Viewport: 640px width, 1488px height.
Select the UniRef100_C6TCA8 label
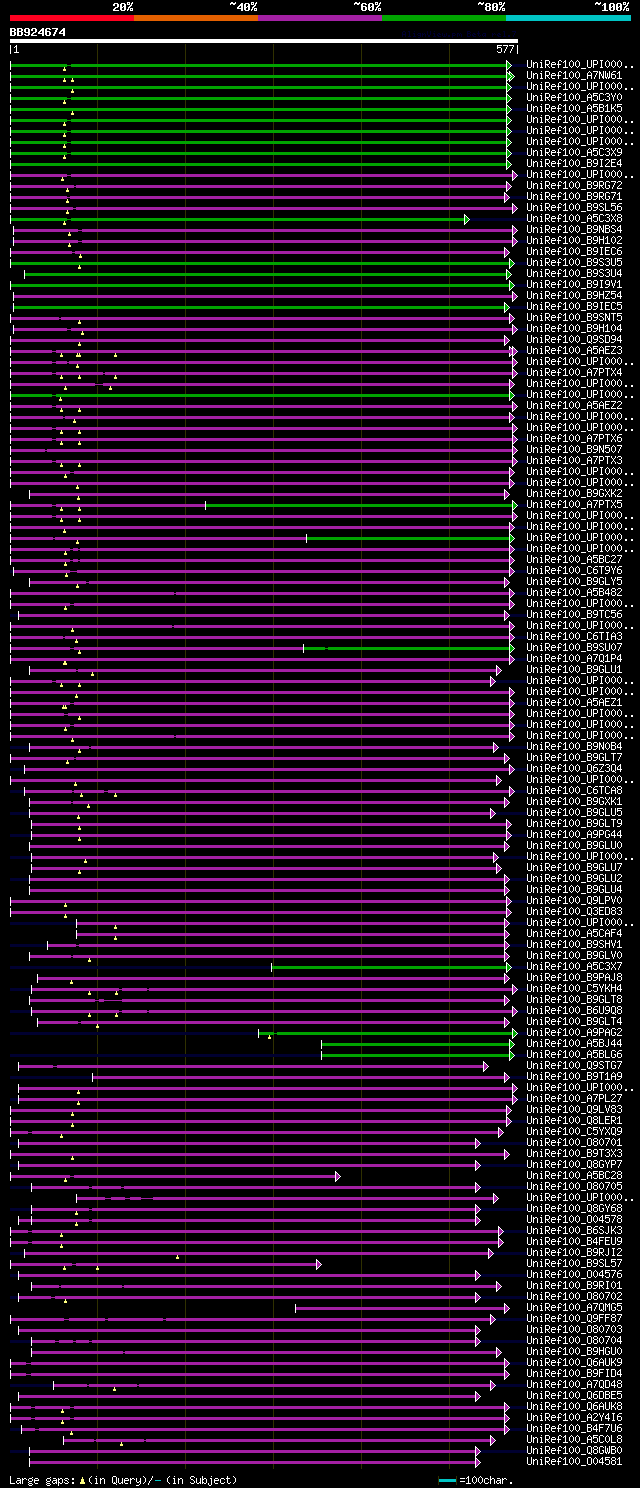(574, 791)
